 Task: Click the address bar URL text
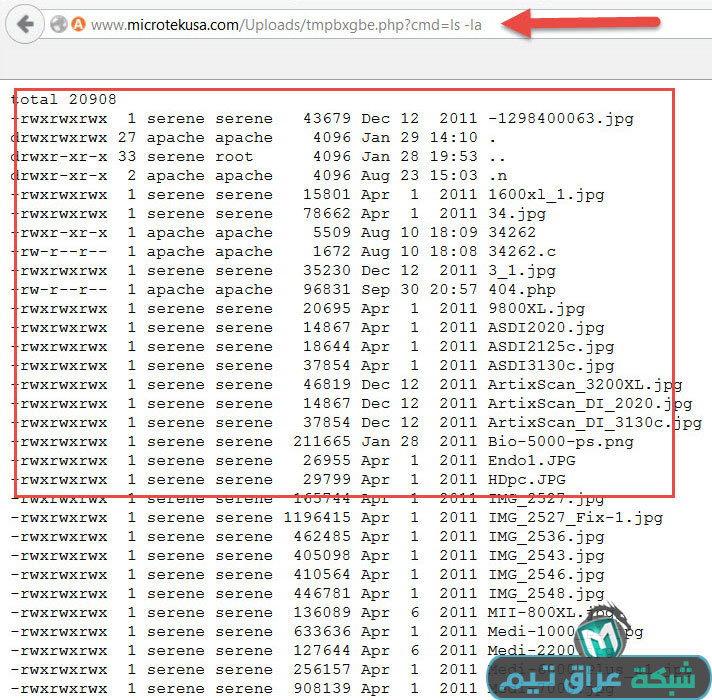tap(286, 25)
